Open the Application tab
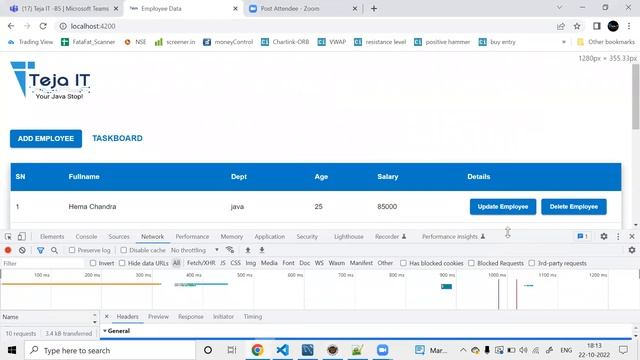This screenshot has width=640, height=360. point(270,236)
